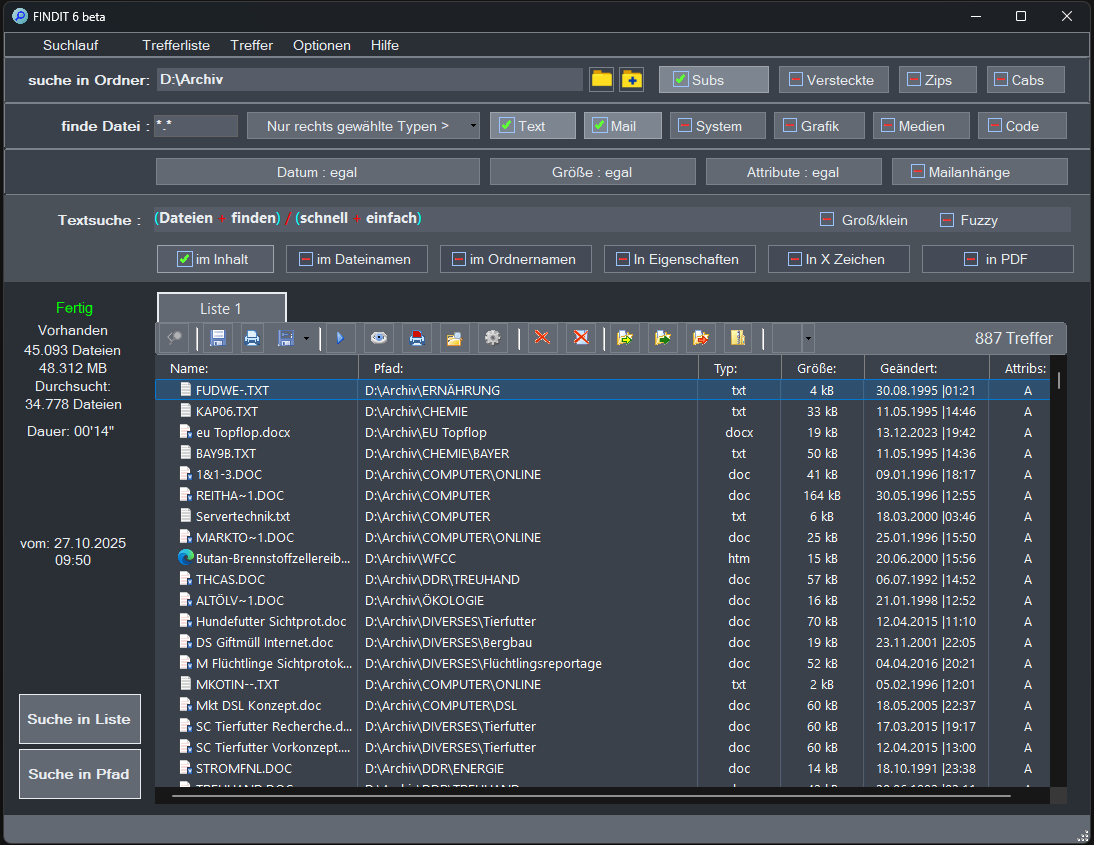The image size is (1094, 845).
Task: Open the empty combo box beside Treffer count
Action: click(x=807, y=339)
